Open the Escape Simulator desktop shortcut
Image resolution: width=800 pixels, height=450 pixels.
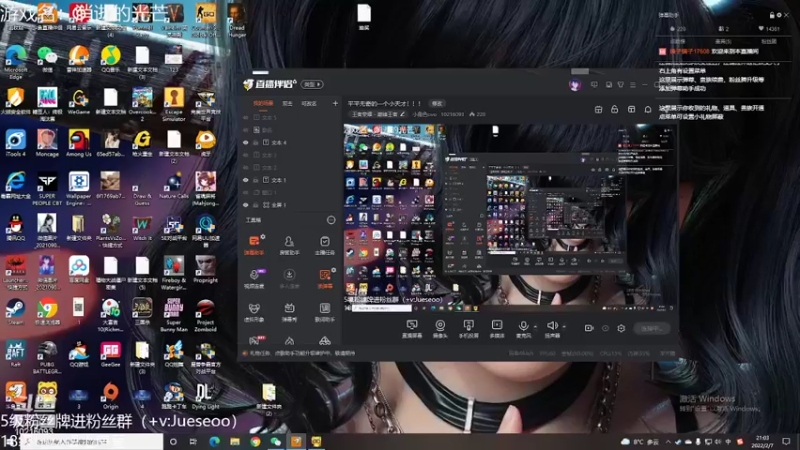point(173,105)
